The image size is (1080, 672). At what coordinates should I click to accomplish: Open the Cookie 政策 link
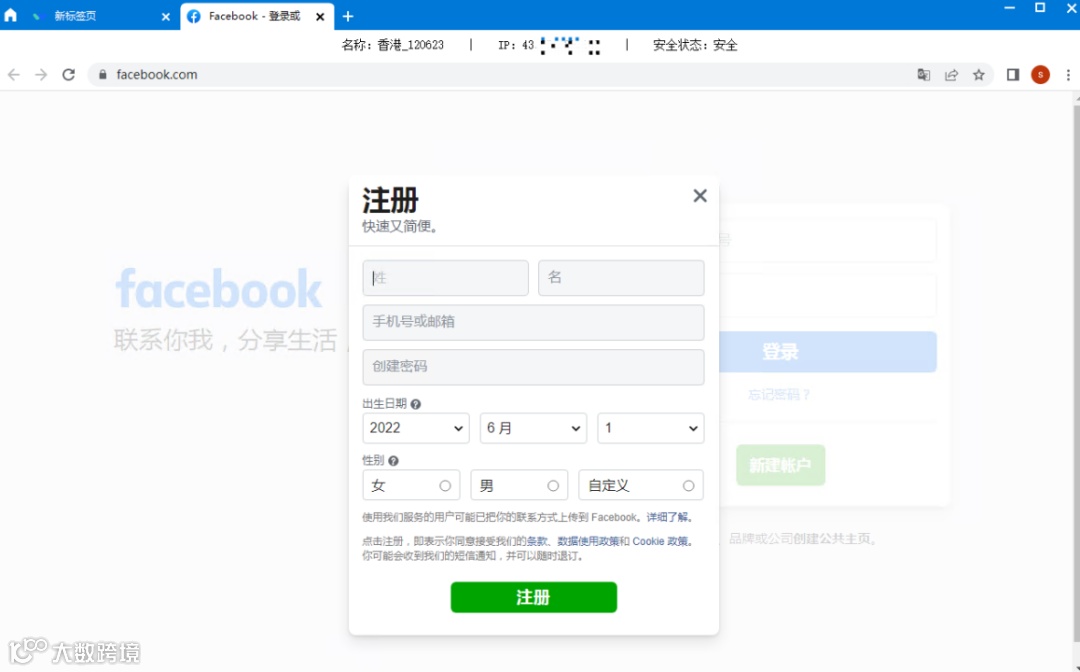660,541
